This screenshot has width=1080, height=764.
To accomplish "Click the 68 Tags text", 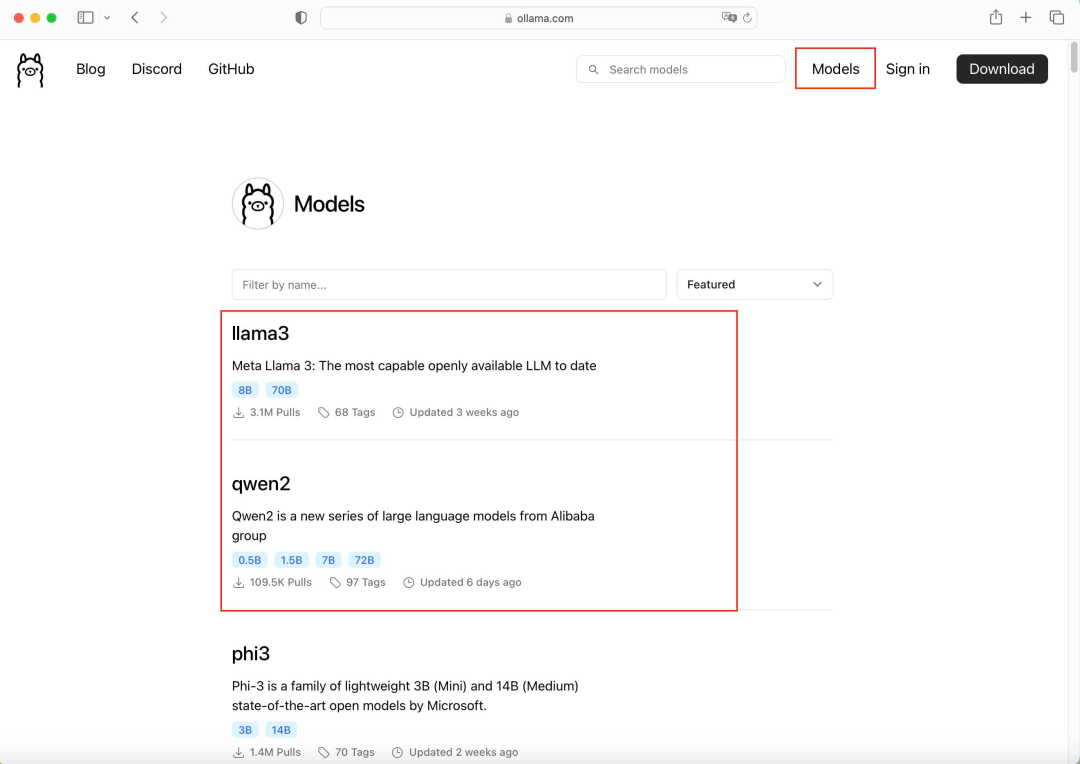I will click(x=355, y=413).
